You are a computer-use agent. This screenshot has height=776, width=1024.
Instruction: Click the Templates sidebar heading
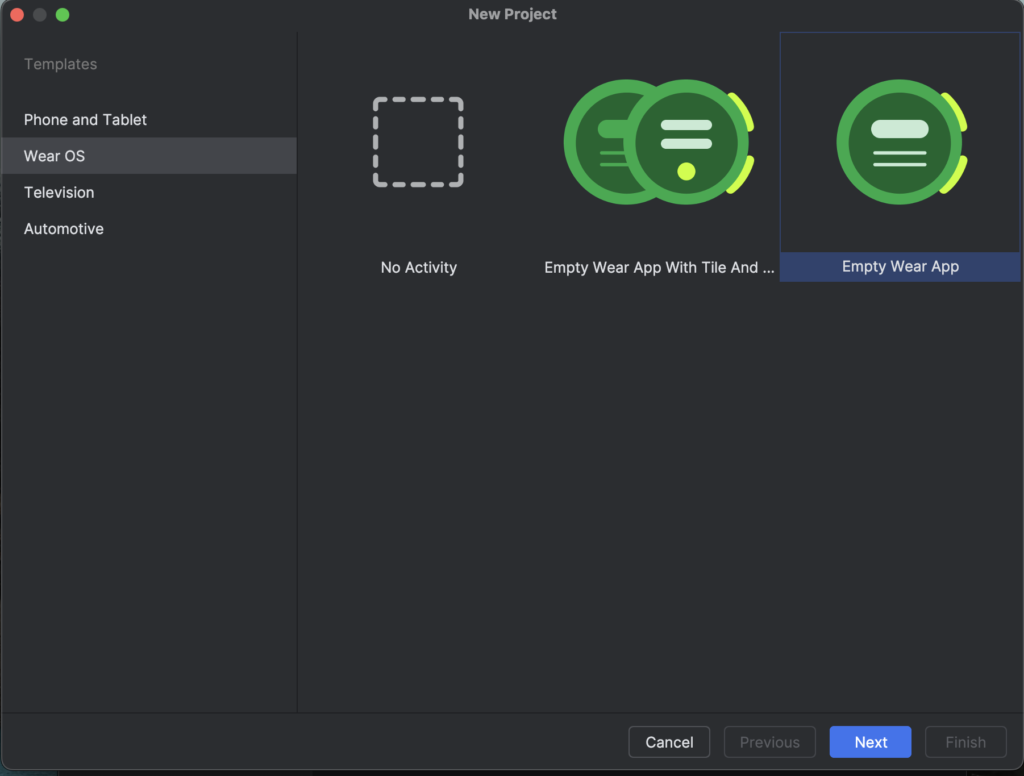tap(60, 64)
